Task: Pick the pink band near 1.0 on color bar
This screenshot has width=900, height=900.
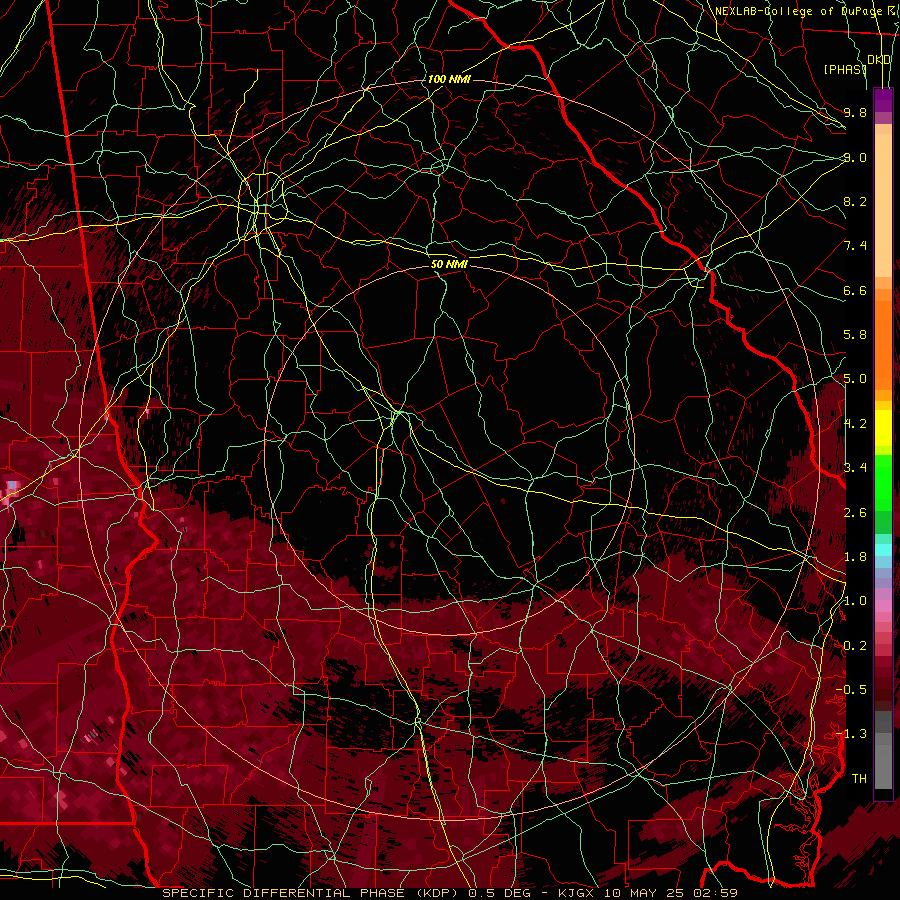Action: [x=883, y=606]
